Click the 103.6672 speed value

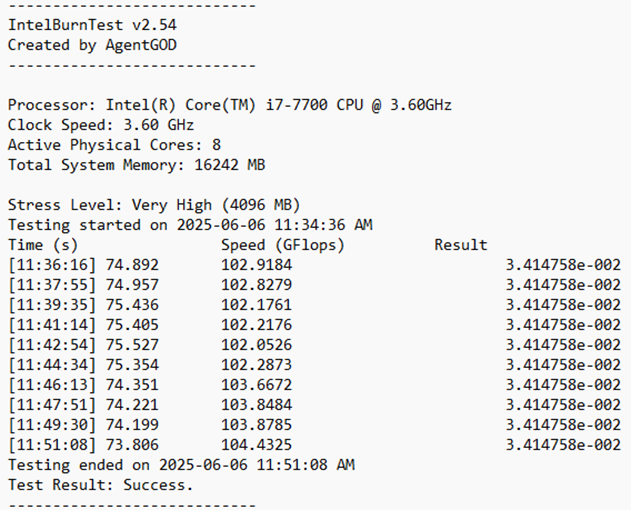(256, 385)
